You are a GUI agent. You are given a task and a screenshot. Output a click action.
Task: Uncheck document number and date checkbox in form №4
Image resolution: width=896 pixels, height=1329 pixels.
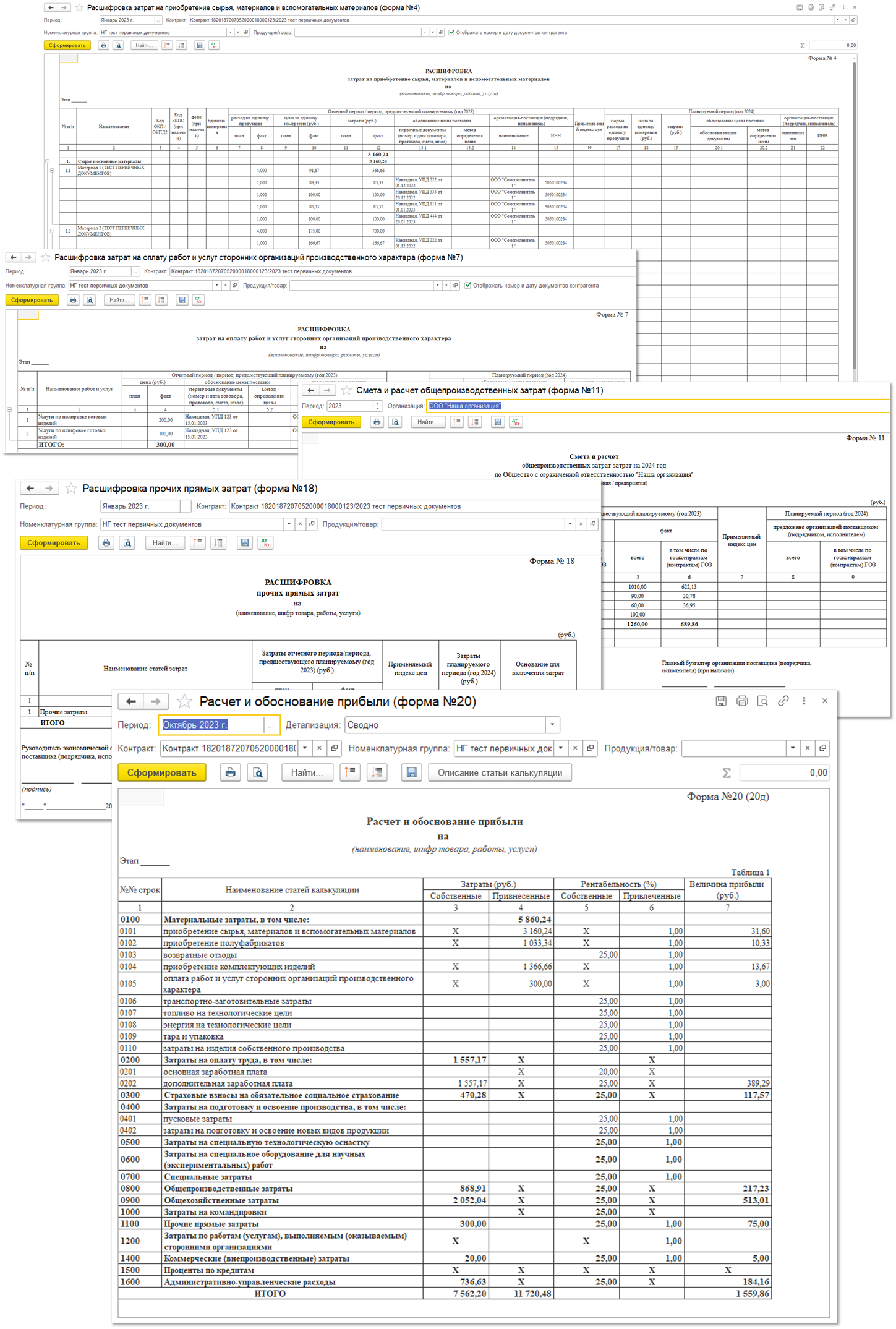tap(451, 32)
